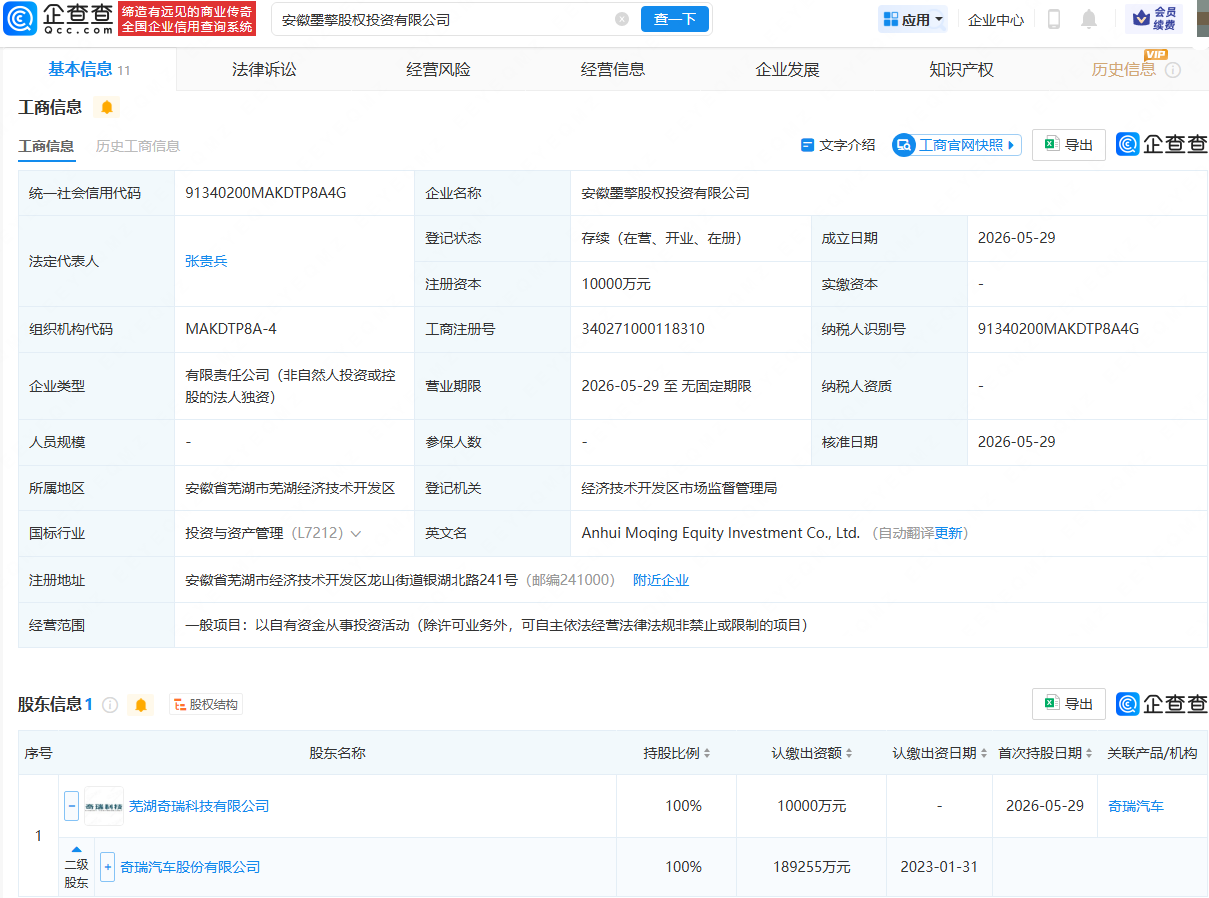
Task: Click the subscribed amount 189255万元
Action: click(x=812, y=867)
